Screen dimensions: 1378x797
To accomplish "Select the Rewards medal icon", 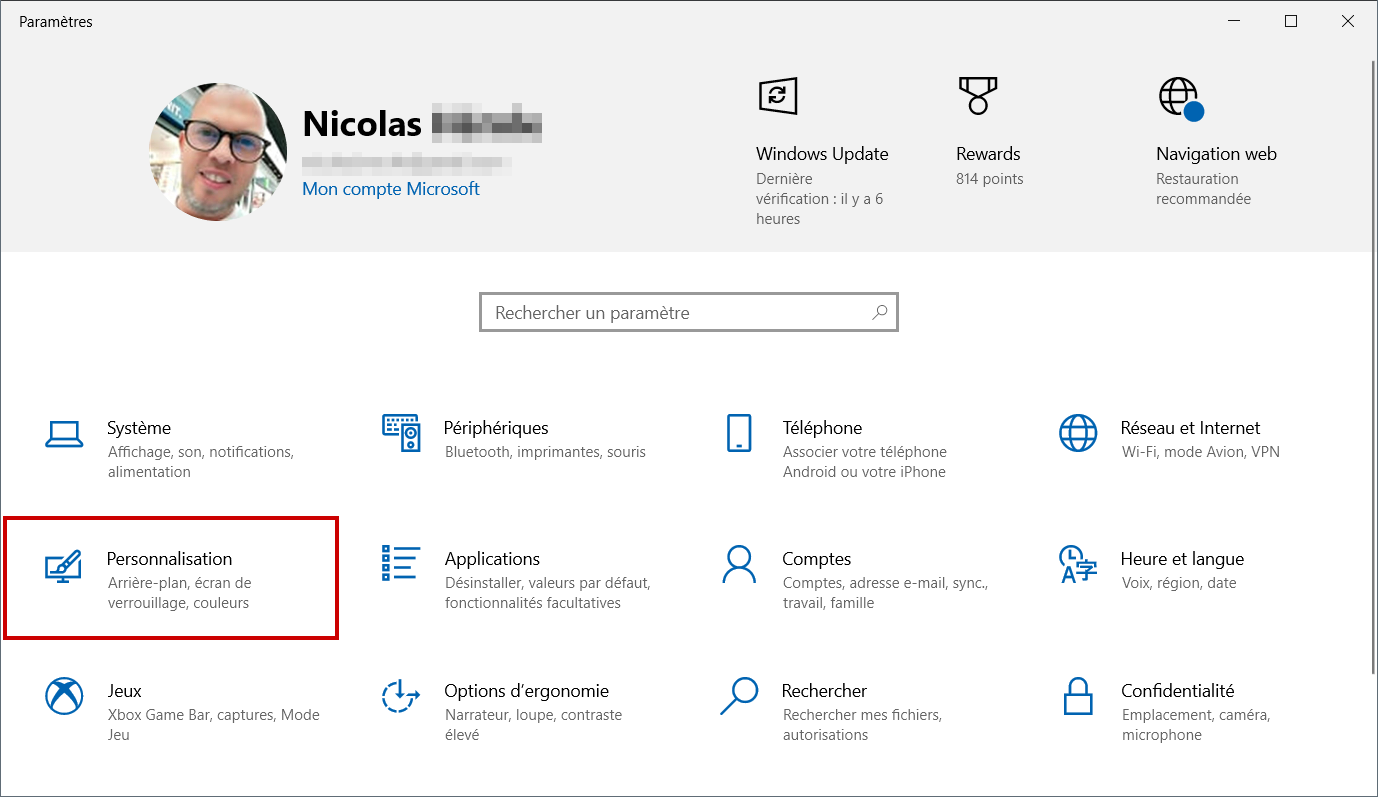I will (976, 95).
